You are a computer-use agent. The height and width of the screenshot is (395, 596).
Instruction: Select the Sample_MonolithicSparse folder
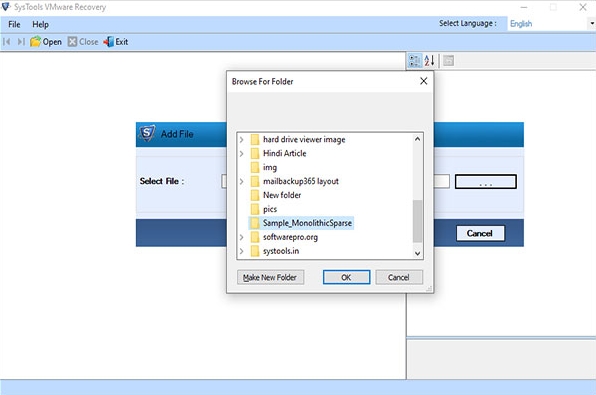click(x=307, y=223)
